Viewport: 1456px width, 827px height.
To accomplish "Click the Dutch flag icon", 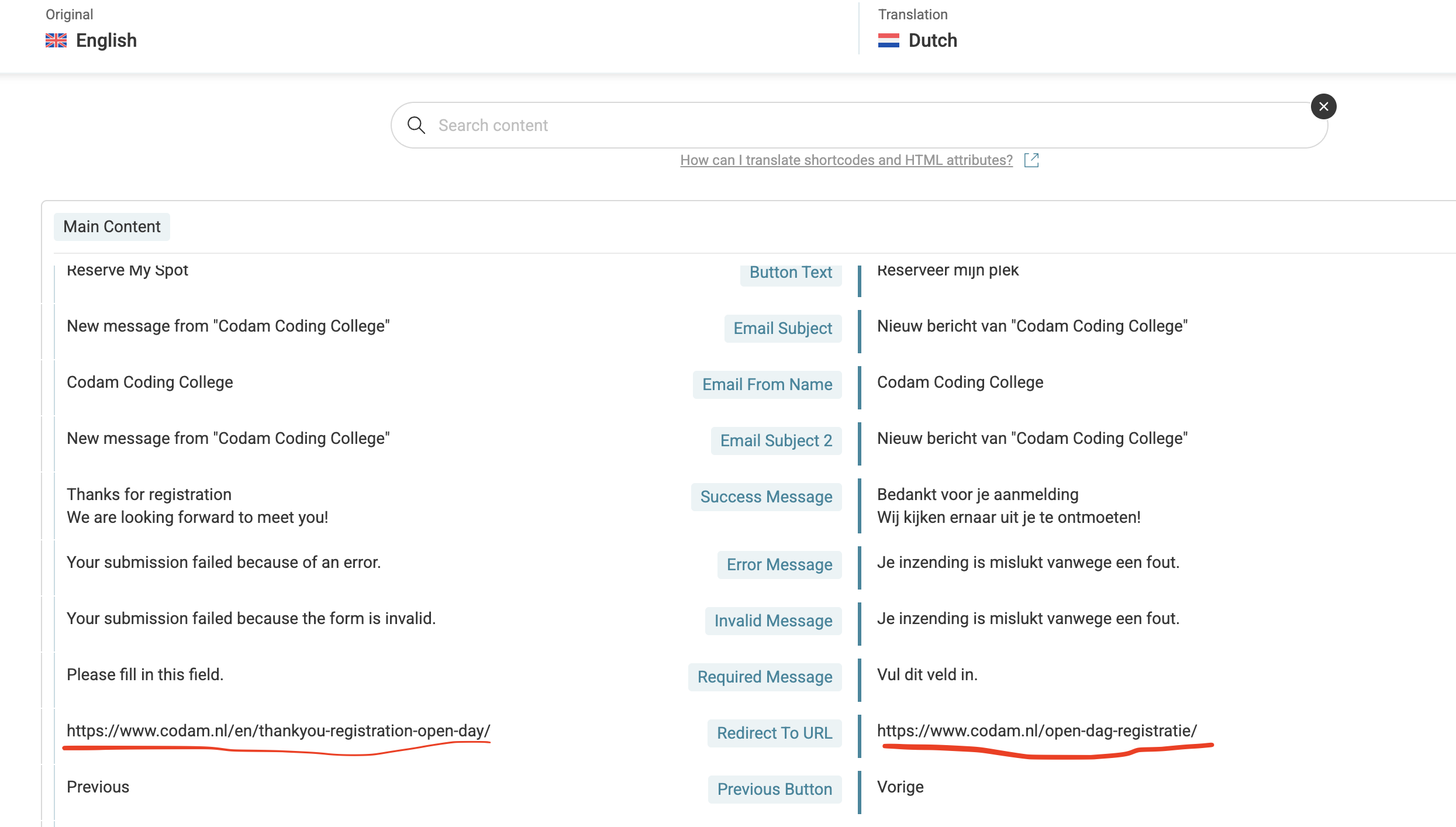I will coord(888,40).
